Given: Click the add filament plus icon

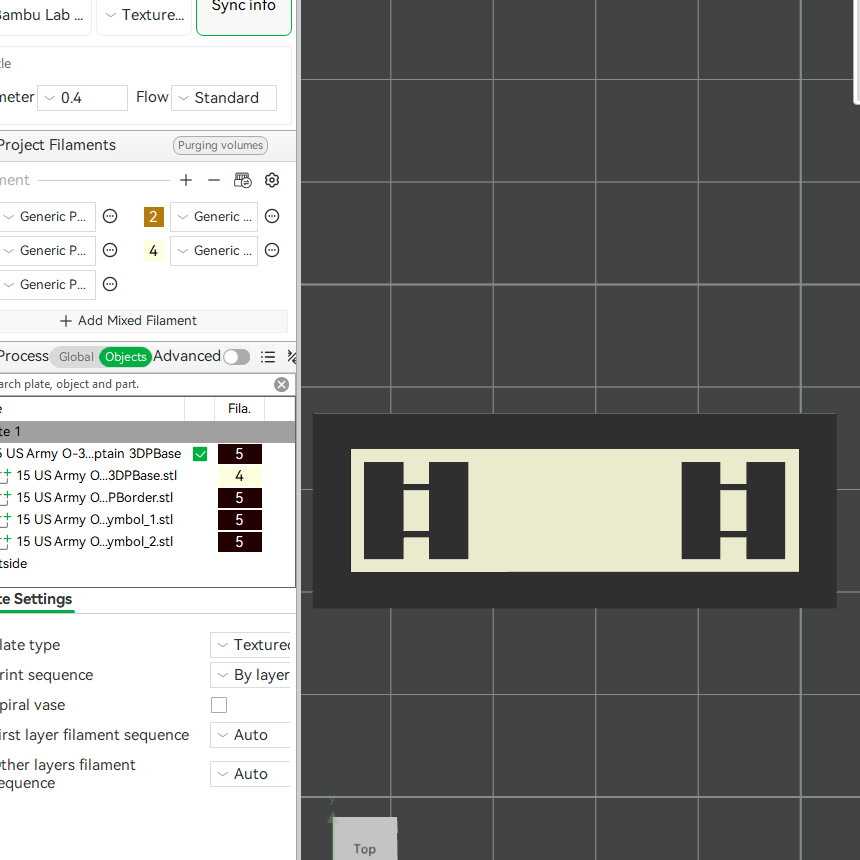Looking at the screenshot, I should (186, 180).
